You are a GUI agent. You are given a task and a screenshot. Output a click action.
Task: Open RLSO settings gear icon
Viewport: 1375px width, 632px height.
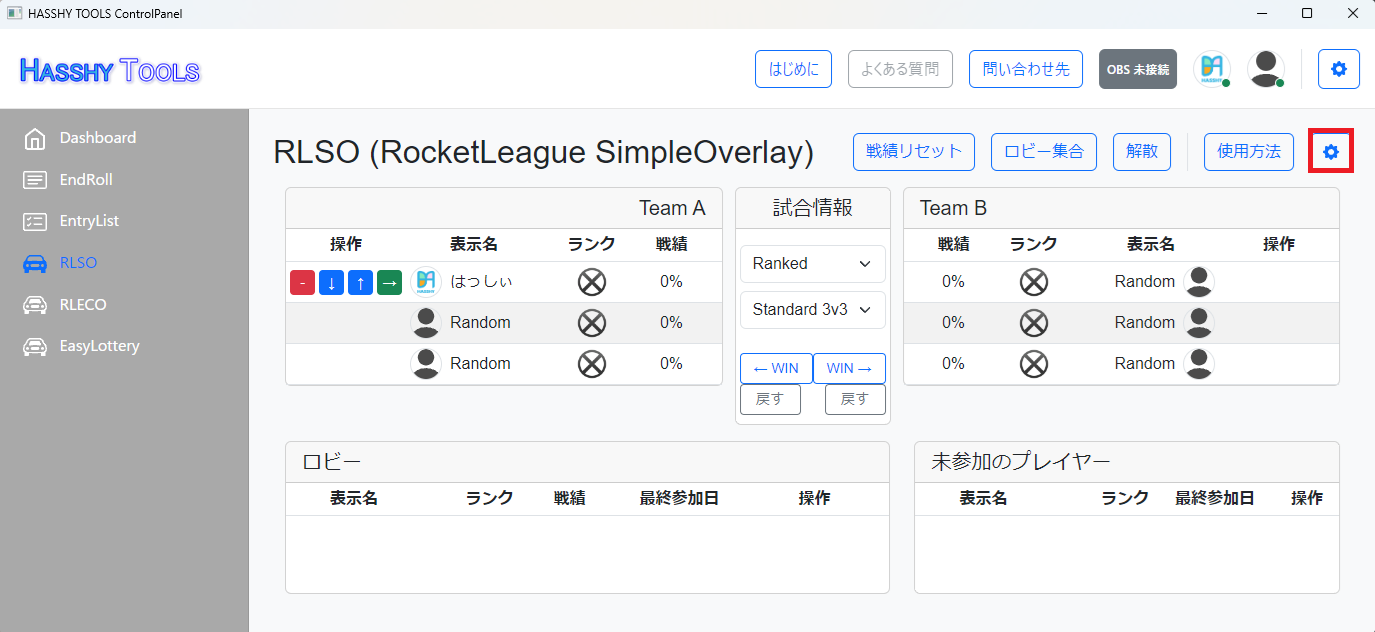point(1331,152)
